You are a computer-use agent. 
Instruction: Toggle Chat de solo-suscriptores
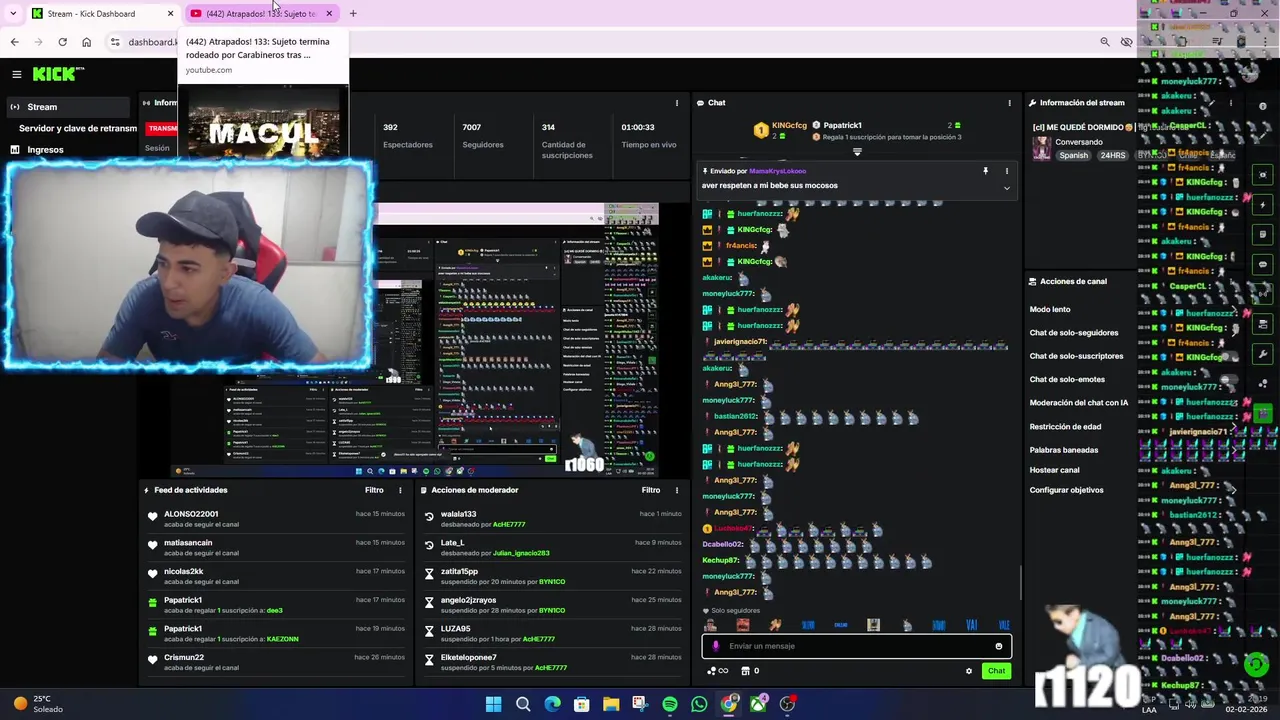click(x=1076, y=356)
